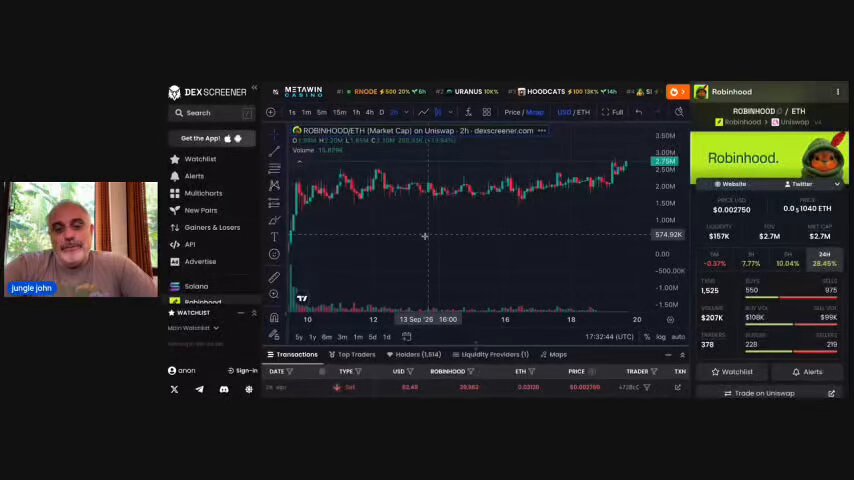Open the Robinhood panel three-dot menu
854x480 pixels.
coord(838,92)
